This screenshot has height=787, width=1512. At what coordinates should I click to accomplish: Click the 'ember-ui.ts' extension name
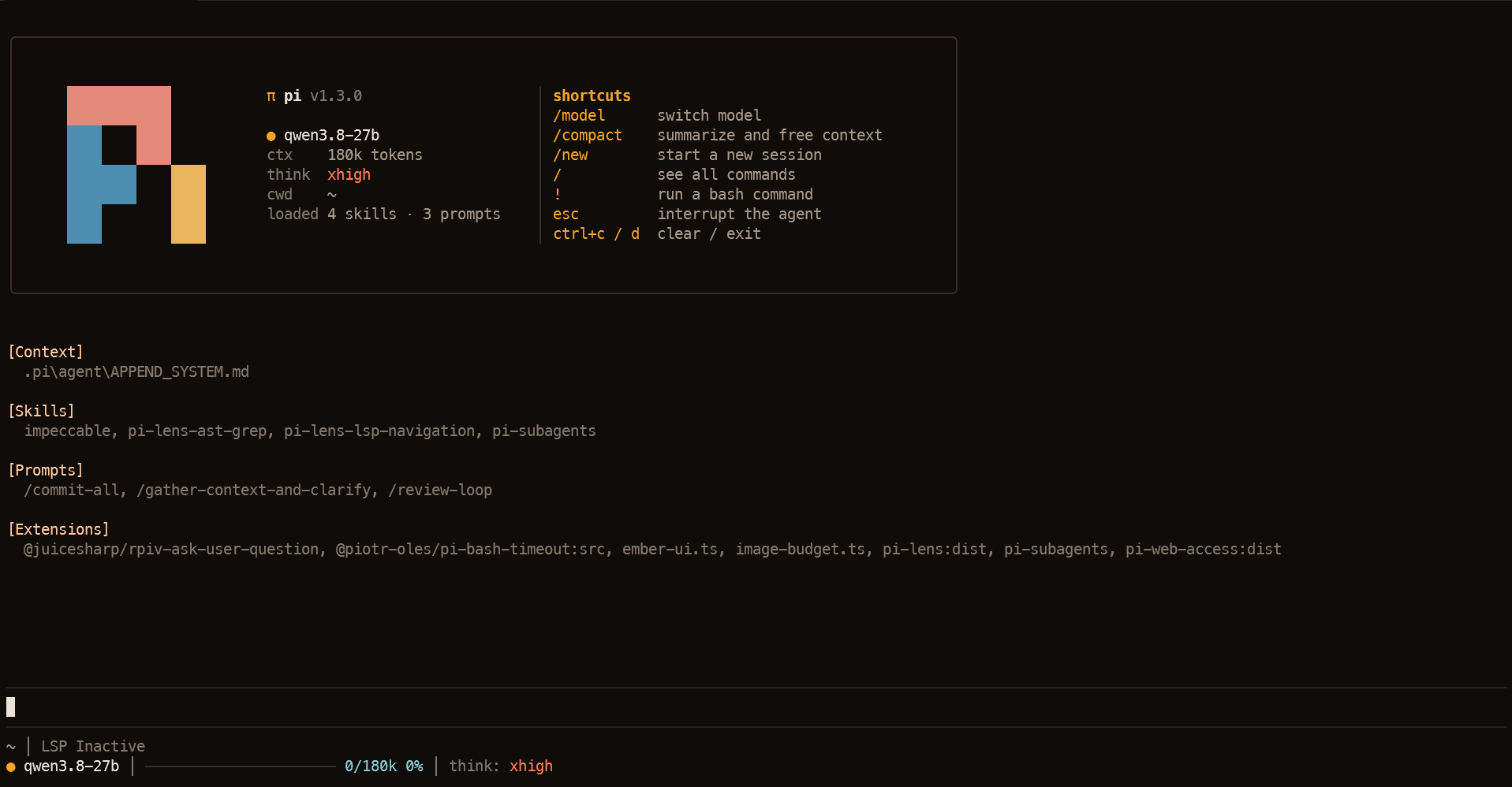click(670, 550)
